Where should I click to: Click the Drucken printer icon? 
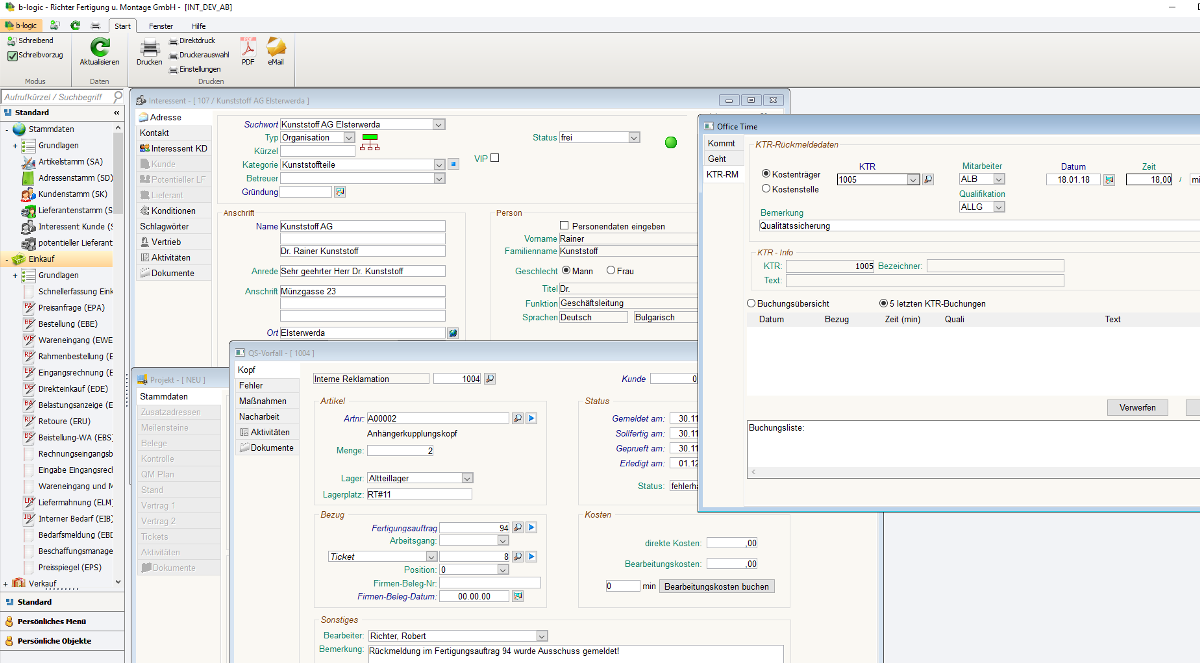click(x=149, y=46)
